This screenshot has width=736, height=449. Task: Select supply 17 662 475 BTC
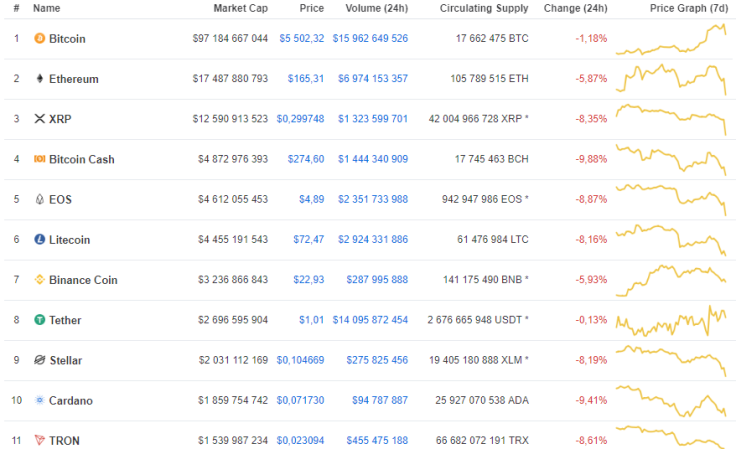tap(492, 38)
